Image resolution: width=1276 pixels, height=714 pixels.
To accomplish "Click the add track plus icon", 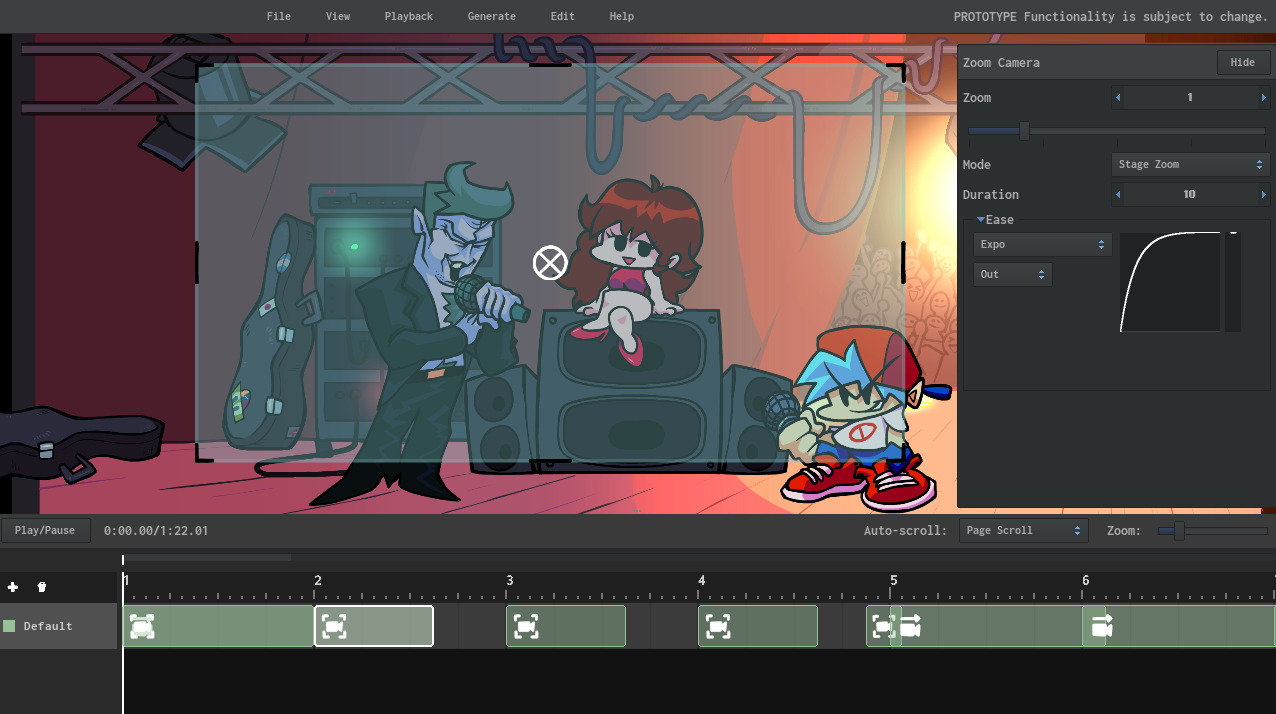I will click(x=13, y=587).
